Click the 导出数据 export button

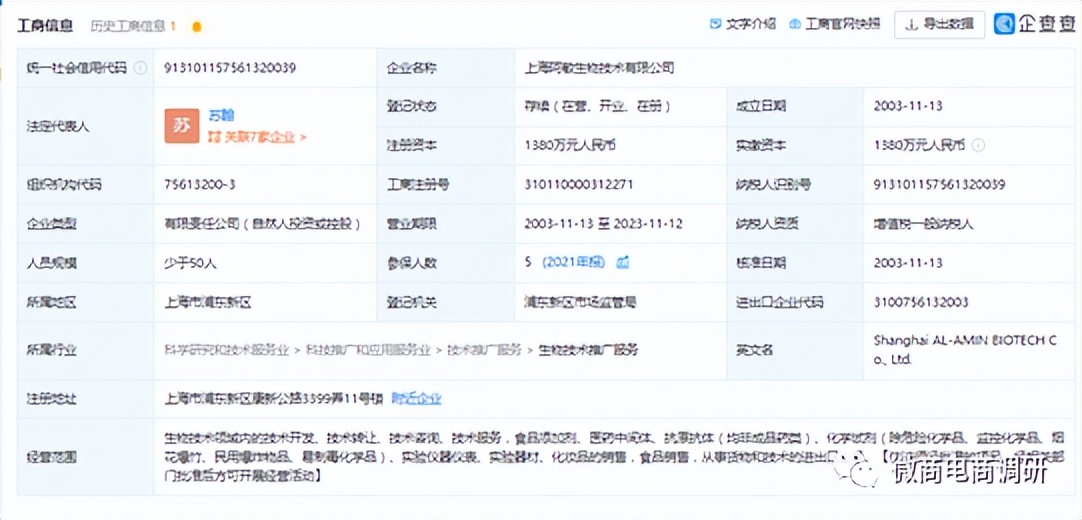click(x=939, y=24)
